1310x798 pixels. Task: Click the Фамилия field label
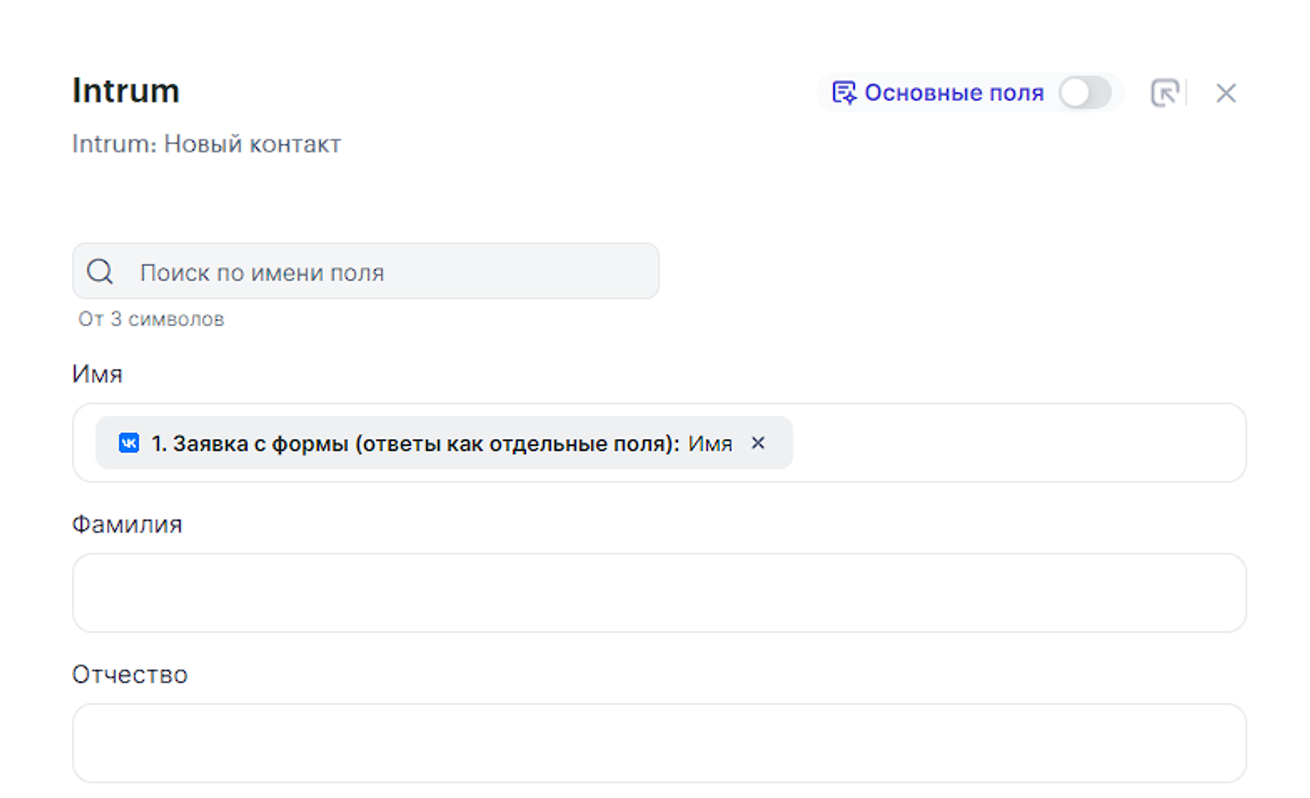point(127,524)
